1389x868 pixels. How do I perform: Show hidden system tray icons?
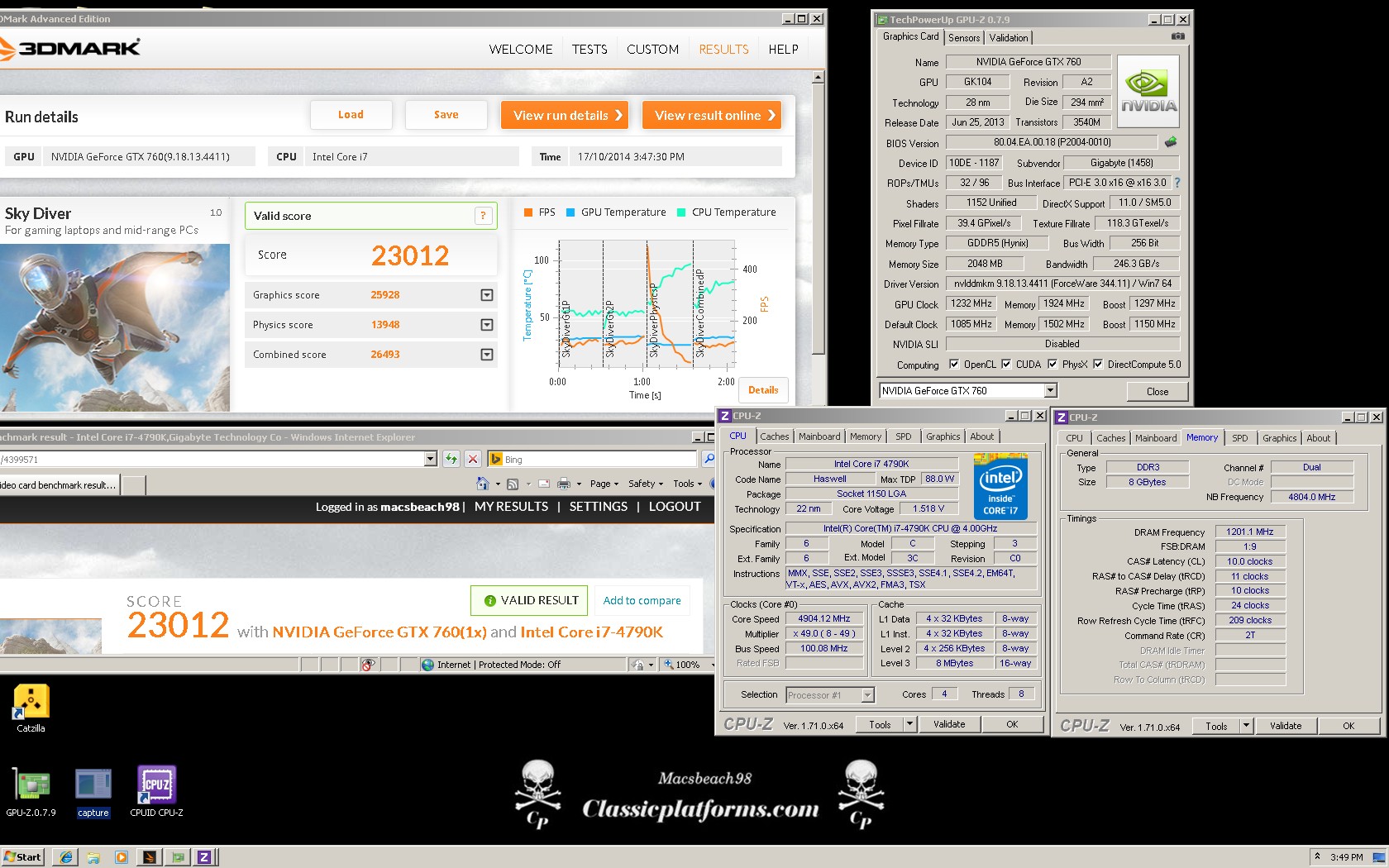1317,857
